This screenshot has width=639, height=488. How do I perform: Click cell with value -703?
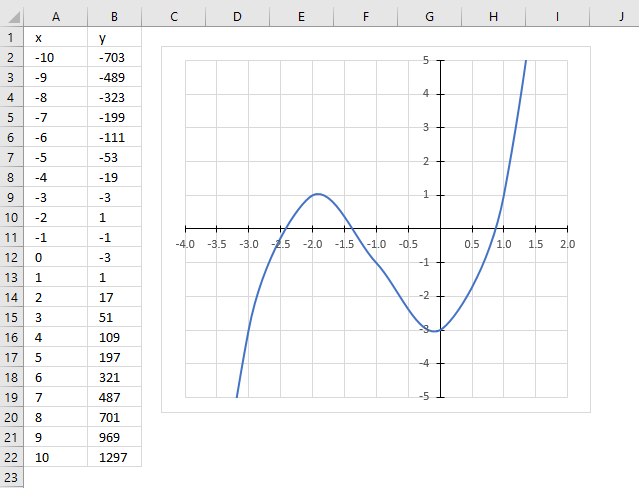pos(114,57)
